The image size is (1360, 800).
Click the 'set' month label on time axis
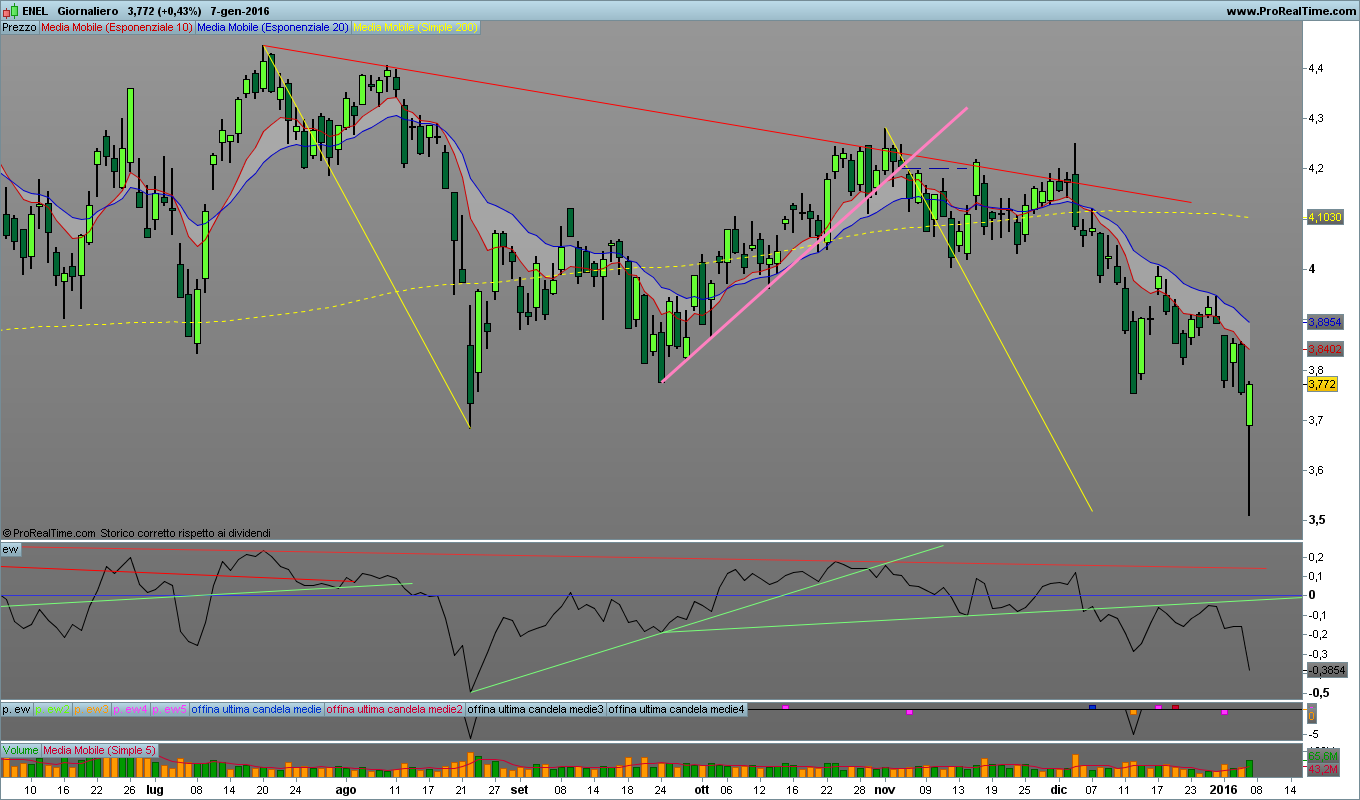(518, 789)
